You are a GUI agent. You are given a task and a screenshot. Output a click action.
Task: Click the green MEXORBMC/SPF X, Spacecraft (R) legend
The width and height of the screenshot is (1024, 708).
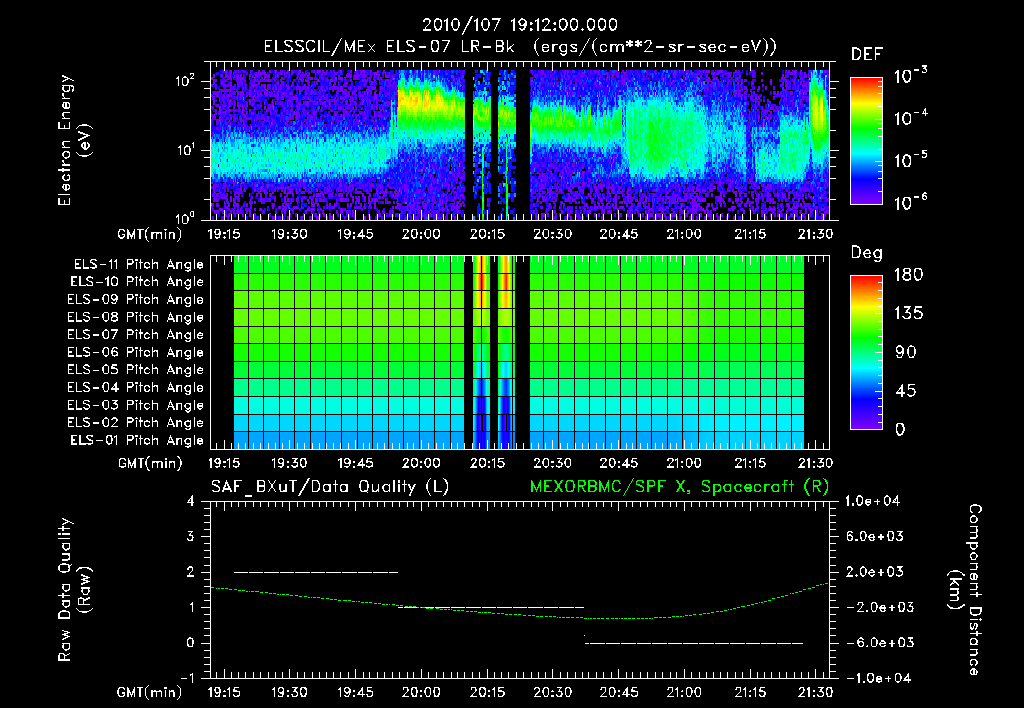pos(679,487)
